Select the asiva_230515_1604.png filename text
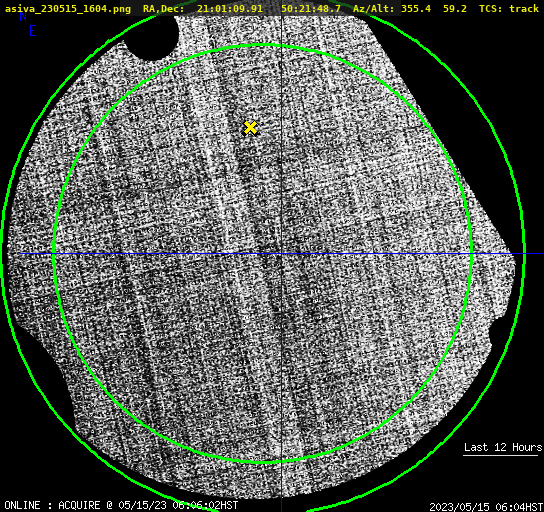This screenshot has width=544, height=512. pyautogui.click(x=68, y=8)
